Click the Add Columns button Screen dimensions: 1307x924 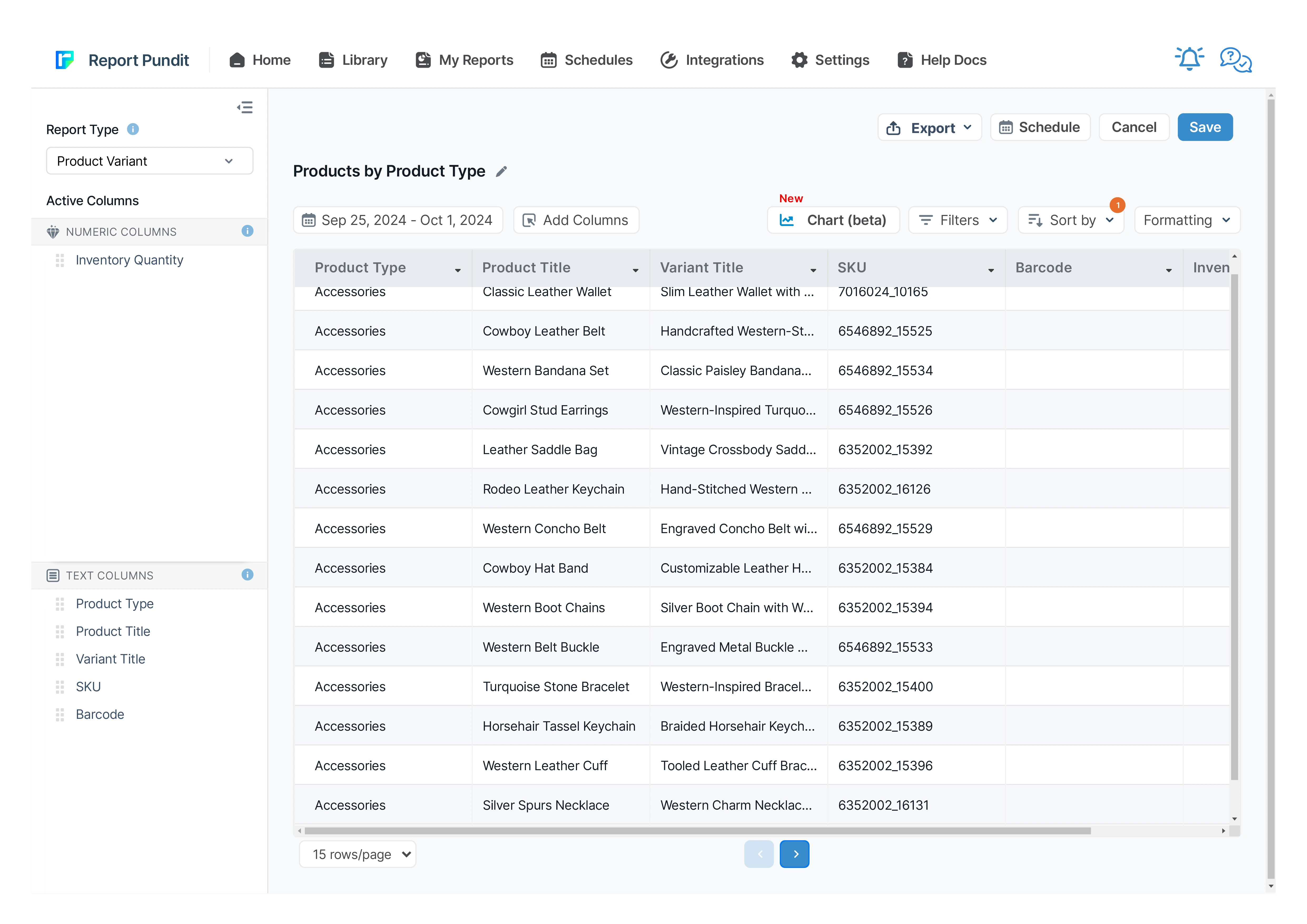pyautogui.click(x=576, y=220)
